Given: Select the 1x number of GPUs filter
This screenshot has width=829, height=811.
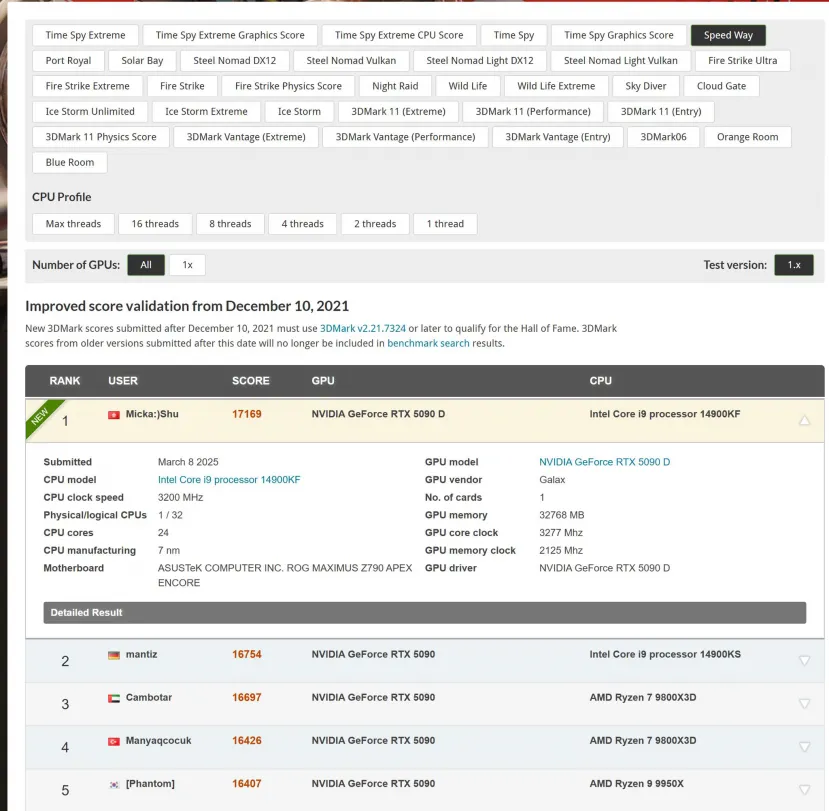Looking at the screenshot, I should coord(187,265).
